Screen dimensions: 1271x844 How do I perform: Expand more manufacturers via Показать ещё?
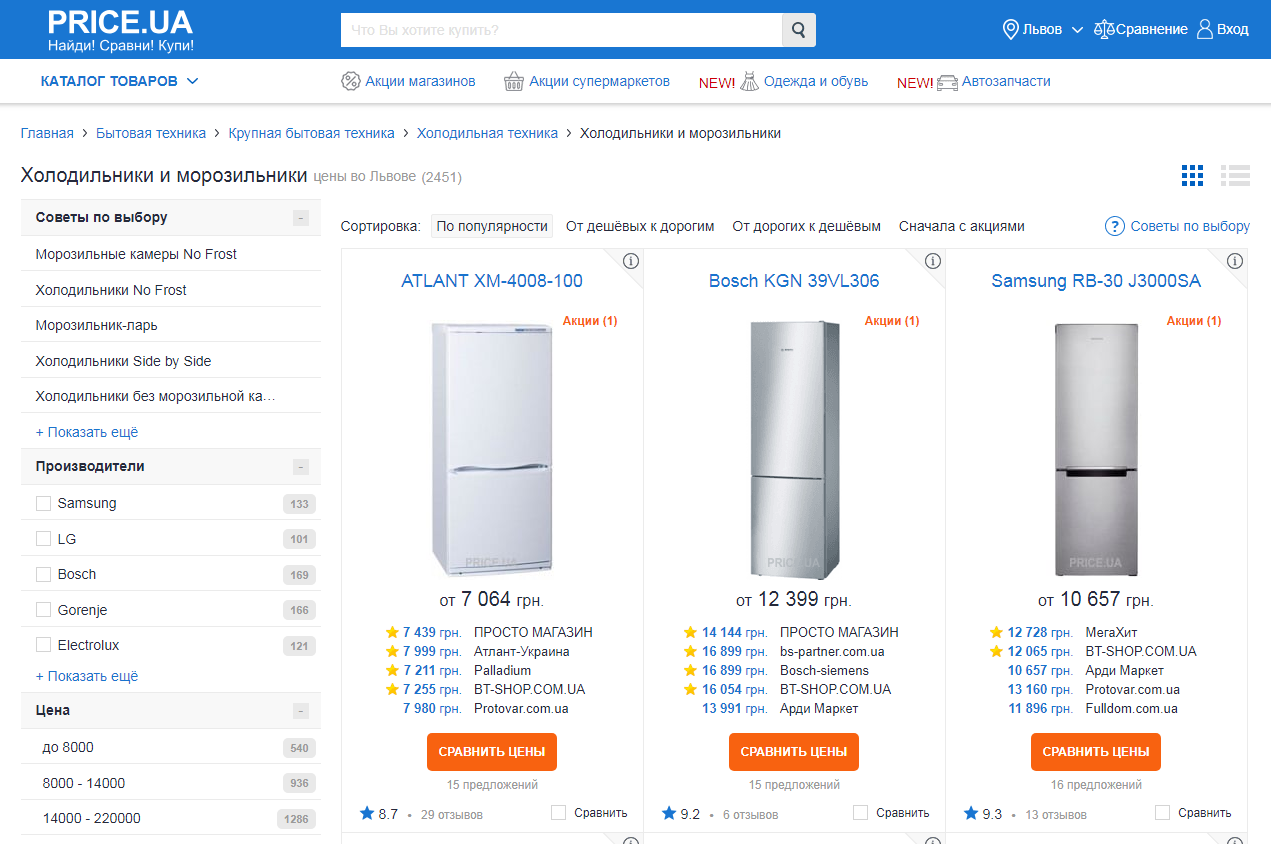[x=87, y=676]
